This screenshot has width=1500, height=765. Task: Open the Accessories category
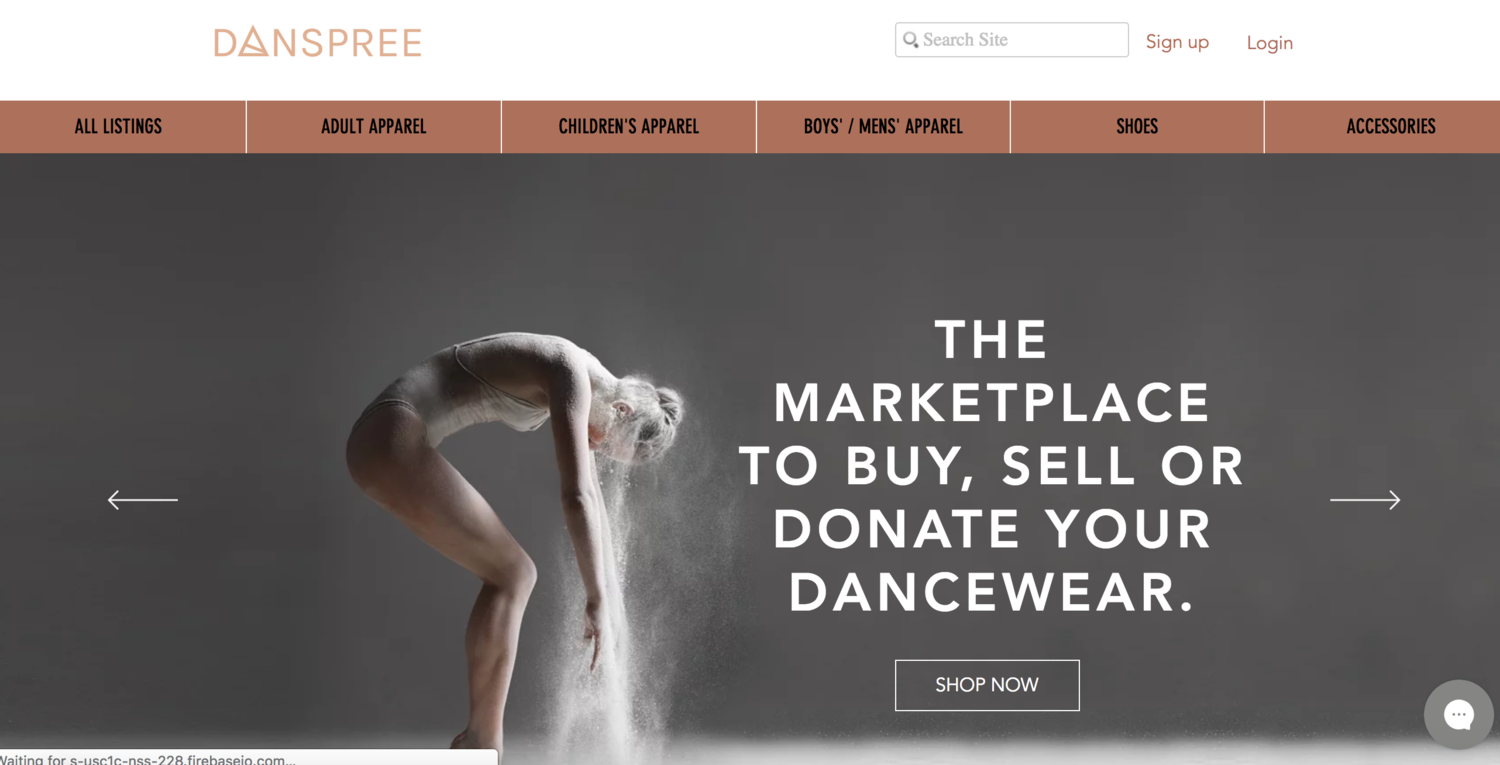pyautogui.click(x=1391, y=126)
